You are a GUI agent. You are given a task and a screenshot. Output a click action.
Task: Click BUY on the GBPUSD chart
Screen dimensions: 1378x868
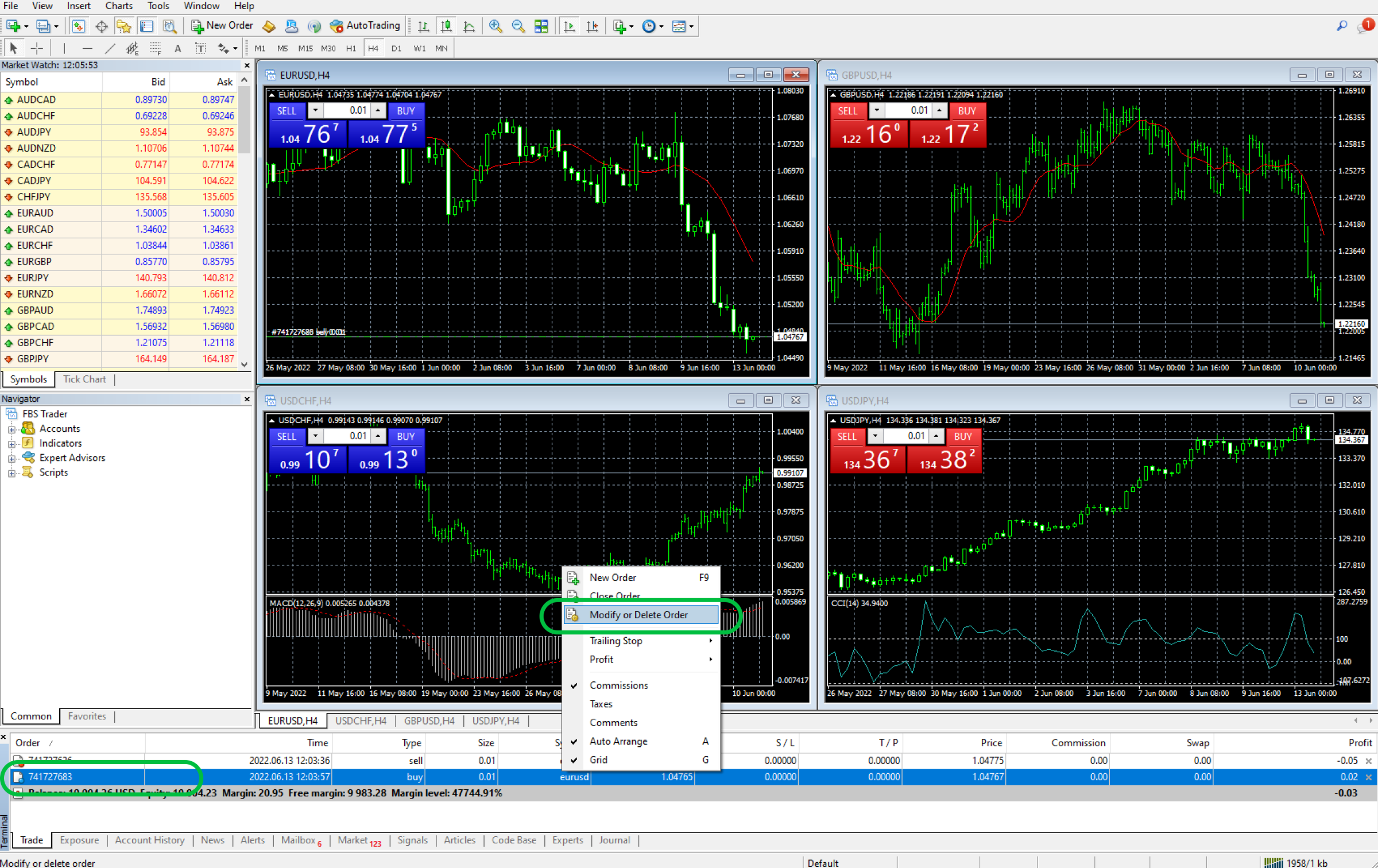click(x=967, y=111)
